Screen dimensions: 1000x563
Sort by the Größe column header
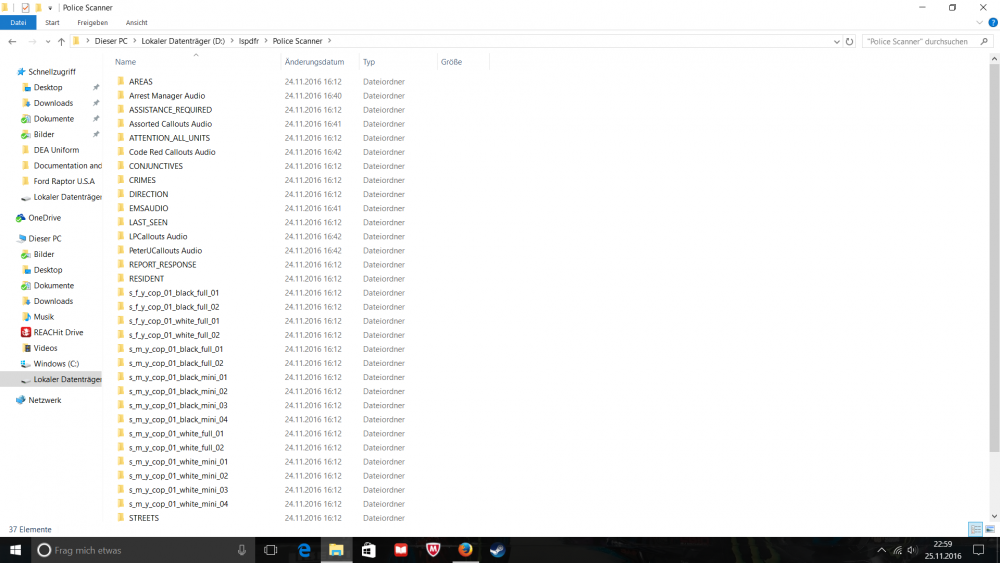[x=451, y=62]
